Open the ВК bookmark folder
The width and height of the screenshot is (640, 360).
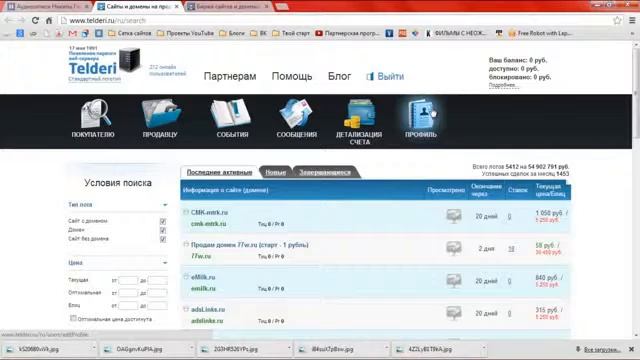point(258,33)
